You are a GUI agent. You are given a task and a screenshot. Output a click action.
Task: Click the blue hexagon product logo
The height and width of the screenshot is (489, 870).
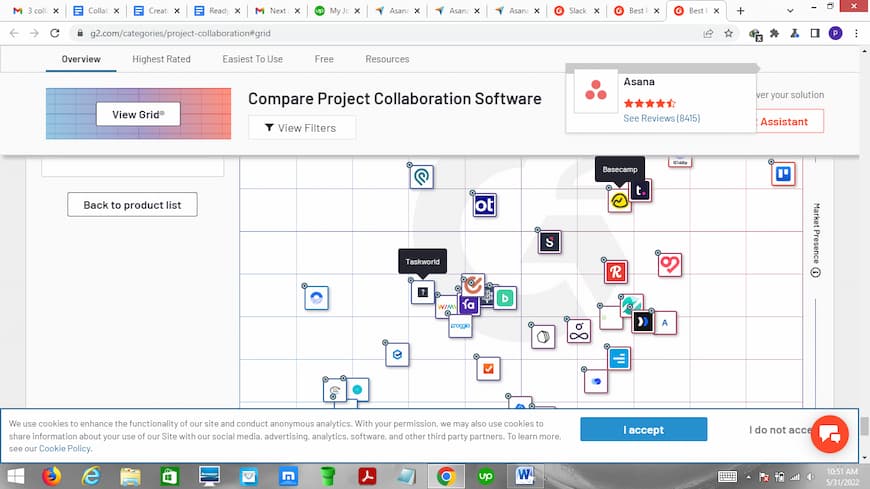[x=397, y=355]
